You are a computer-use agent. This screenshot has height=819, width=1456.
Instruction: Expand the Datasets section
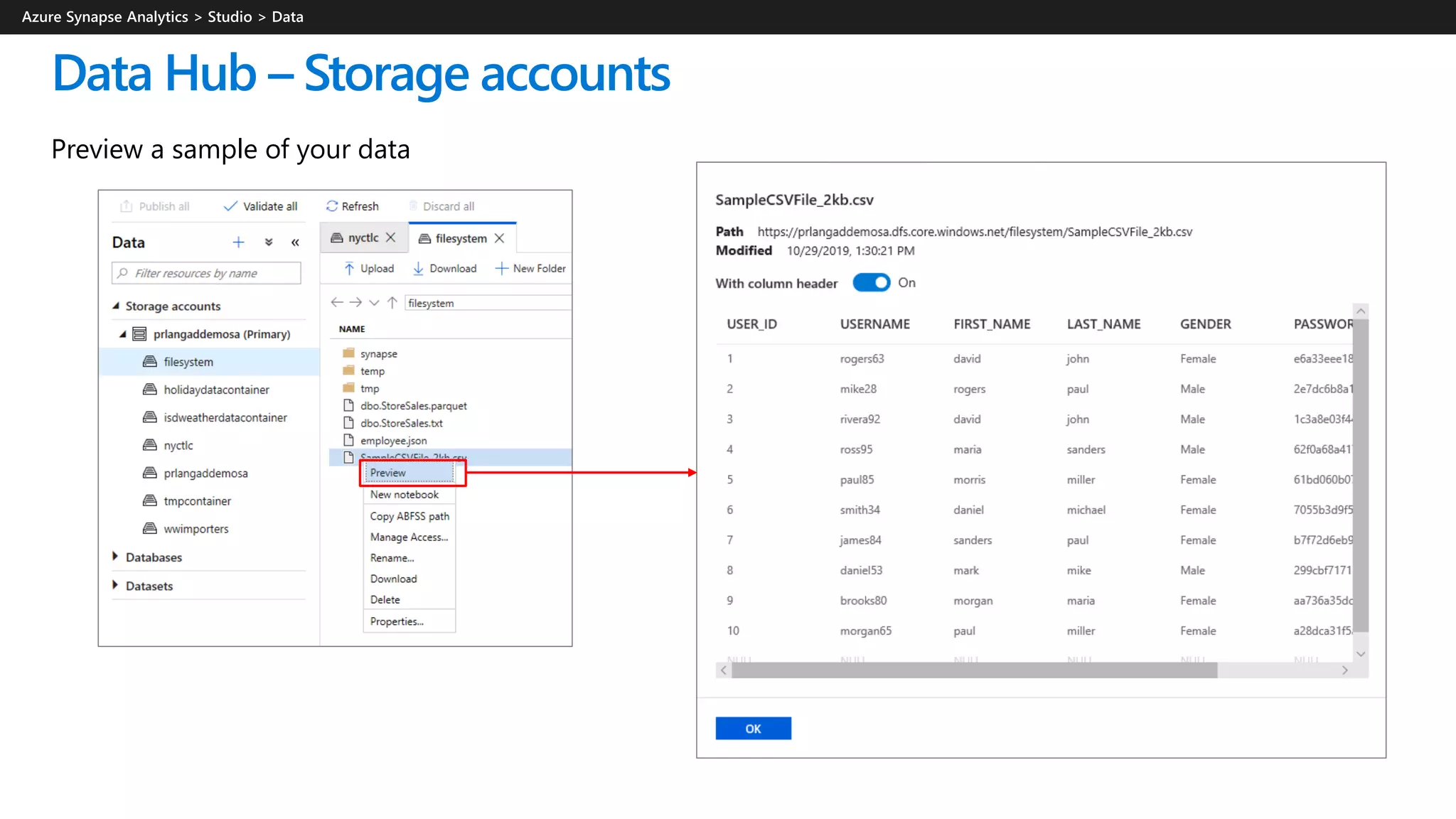pyautogui.click(x=115, y=585)
